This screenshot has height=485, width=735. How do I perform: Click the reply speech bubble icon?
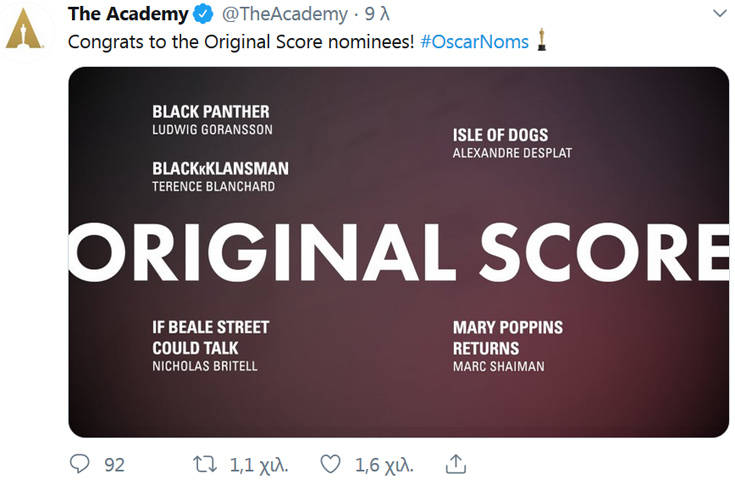coord(80,464)
